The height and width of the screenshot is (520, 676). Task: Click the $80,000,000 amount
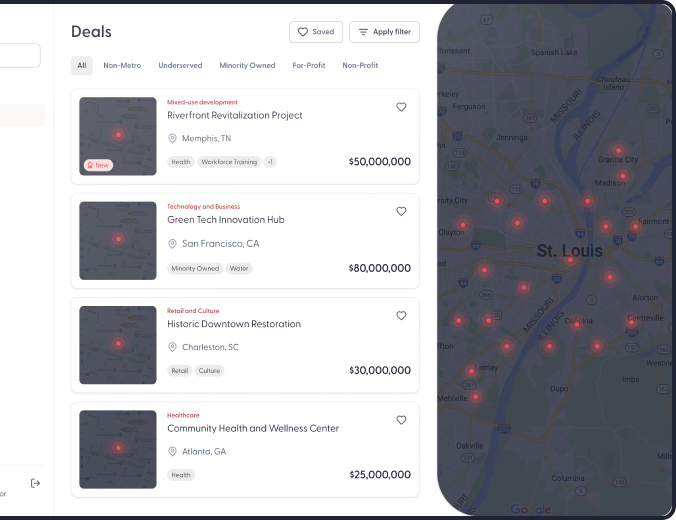[x=379, y=268]
